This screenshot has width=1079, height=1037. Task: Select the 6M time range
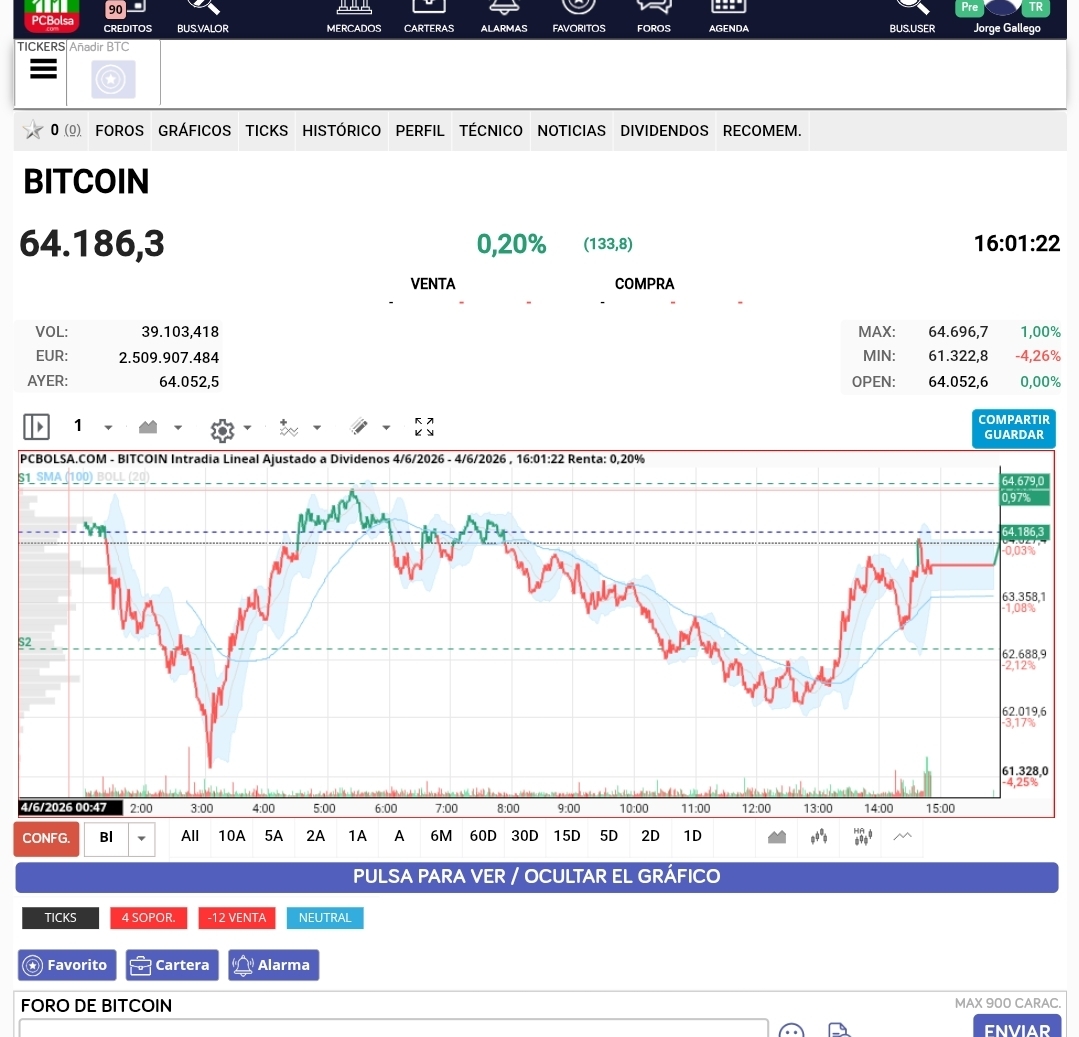pyautogui.click(x=441, y=835)
